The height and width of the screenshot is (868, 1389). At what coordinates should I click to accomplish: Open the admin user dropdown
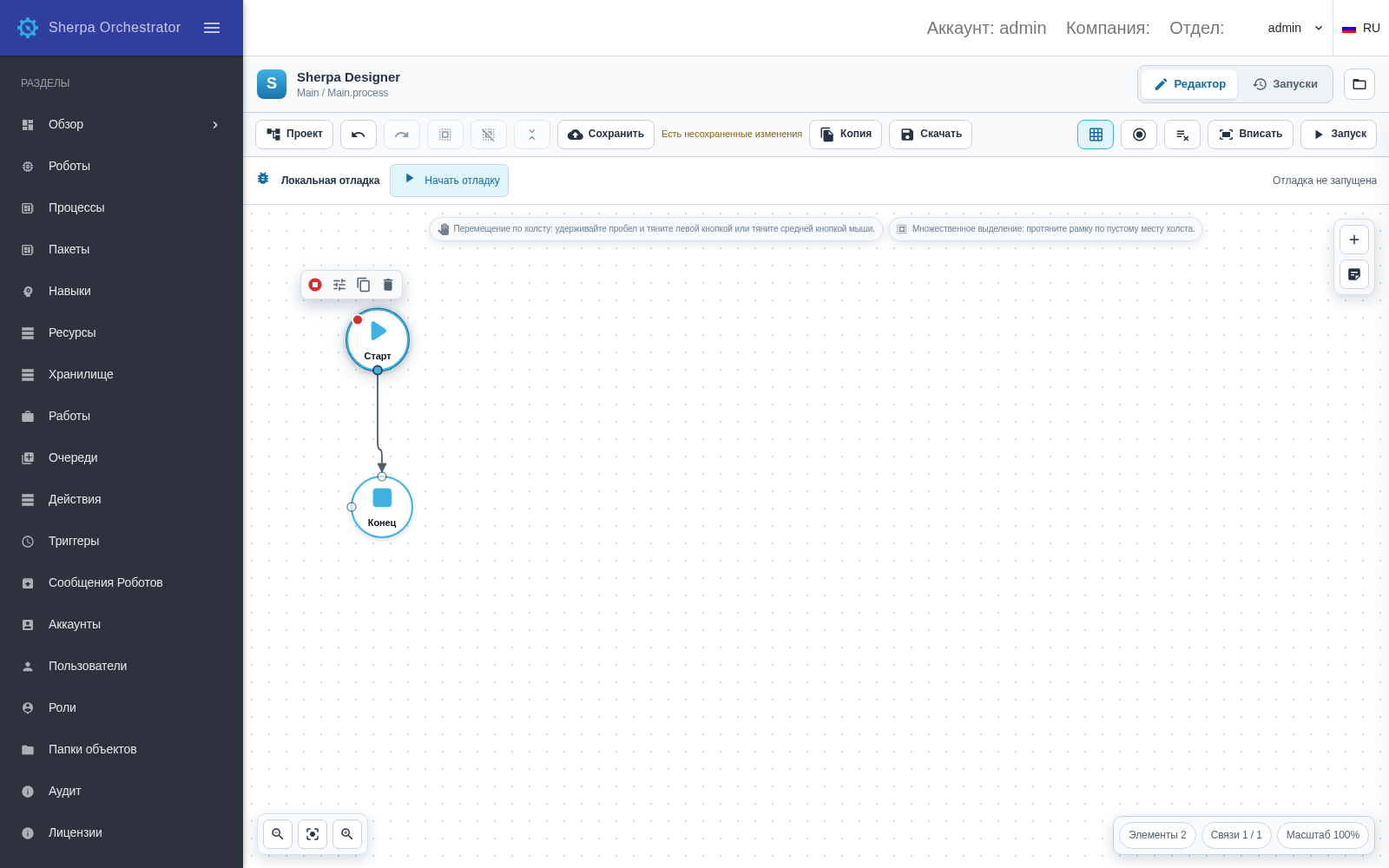[x=1295, y=28]
